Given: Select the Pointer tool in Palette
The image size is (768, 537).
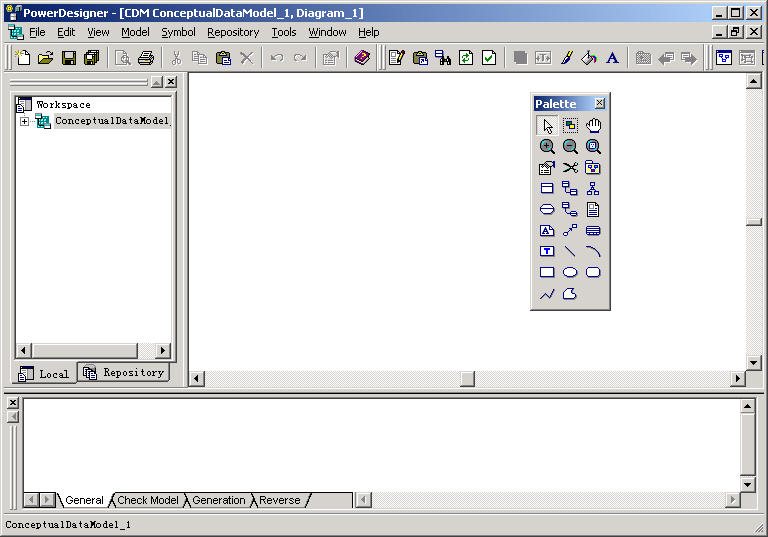Looking at the screenshot, I should [x=547, y=125].
